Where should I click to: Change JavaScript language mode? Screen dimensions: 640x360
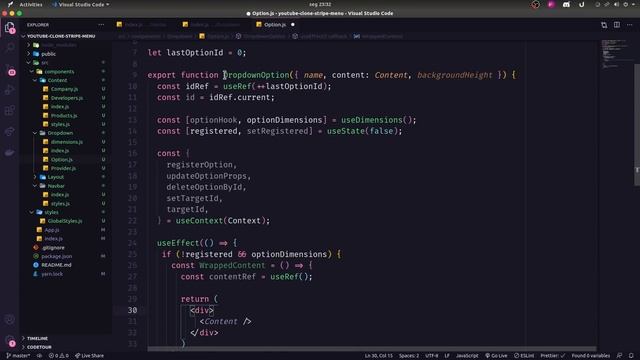pyautogui.click(x=467, y=356)
